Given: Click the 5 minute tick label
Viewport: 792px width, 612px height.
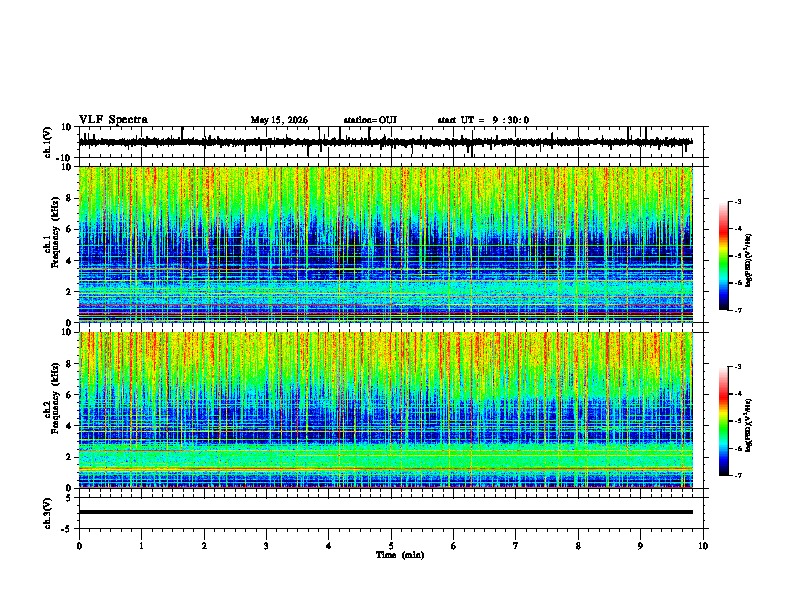Looking at the screenshot, I should [391, 546].
